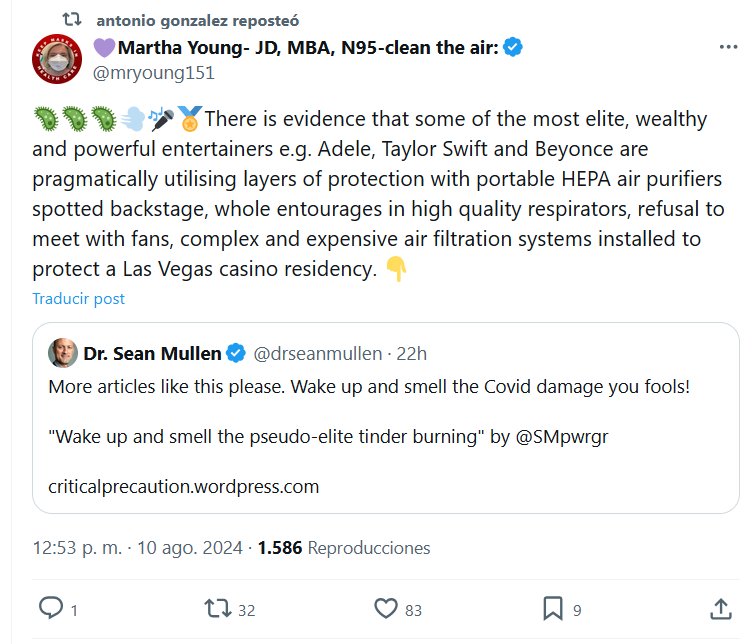Open the @mryoung151 handle
754x644 pixels.
tap(154, 73)
